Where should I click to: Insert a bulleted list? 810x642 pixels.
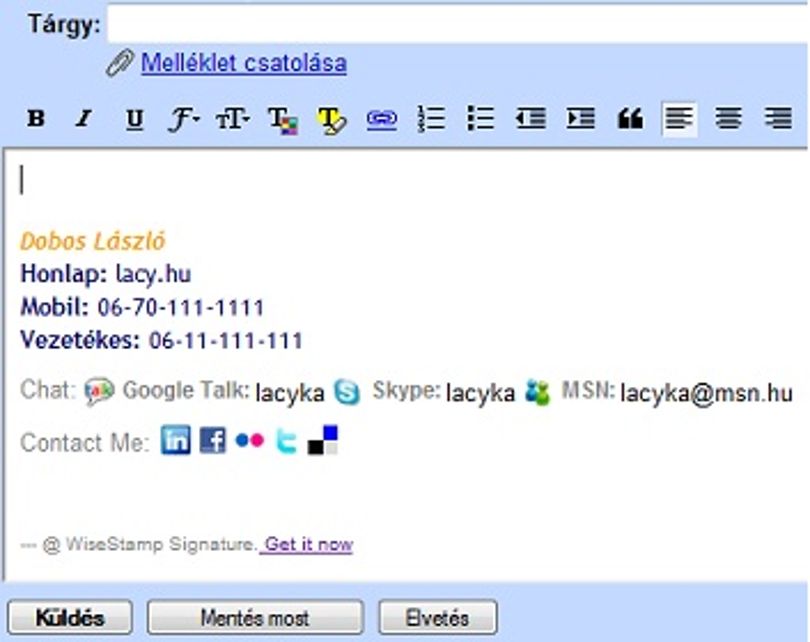[x=481, y=119]
